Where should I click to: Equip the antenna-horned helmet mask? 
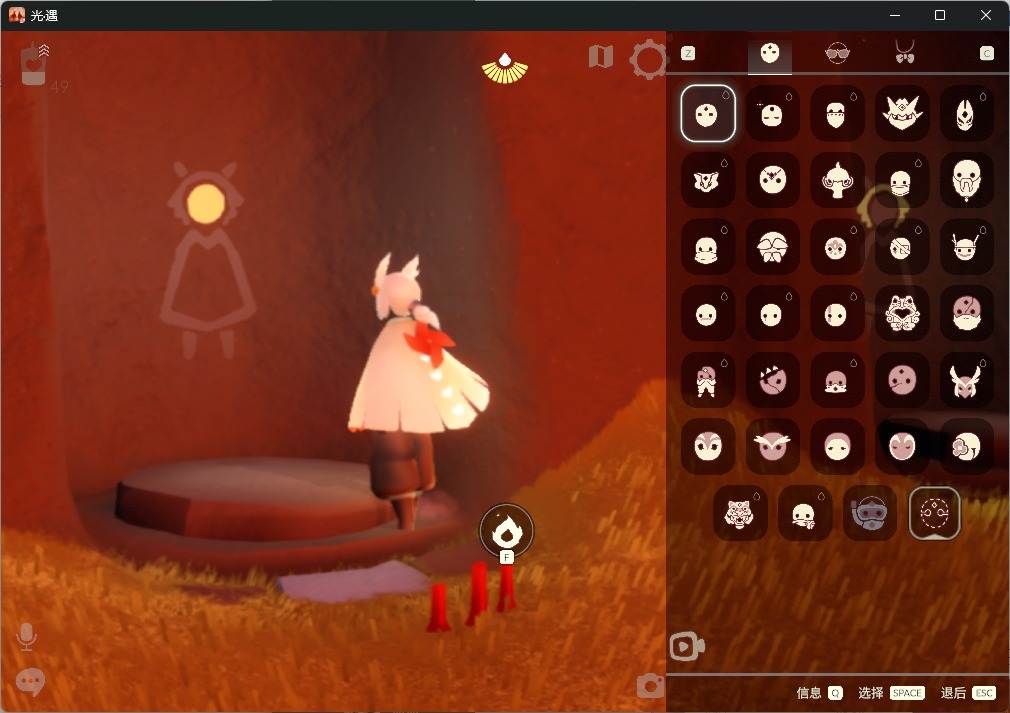(966, 247)
